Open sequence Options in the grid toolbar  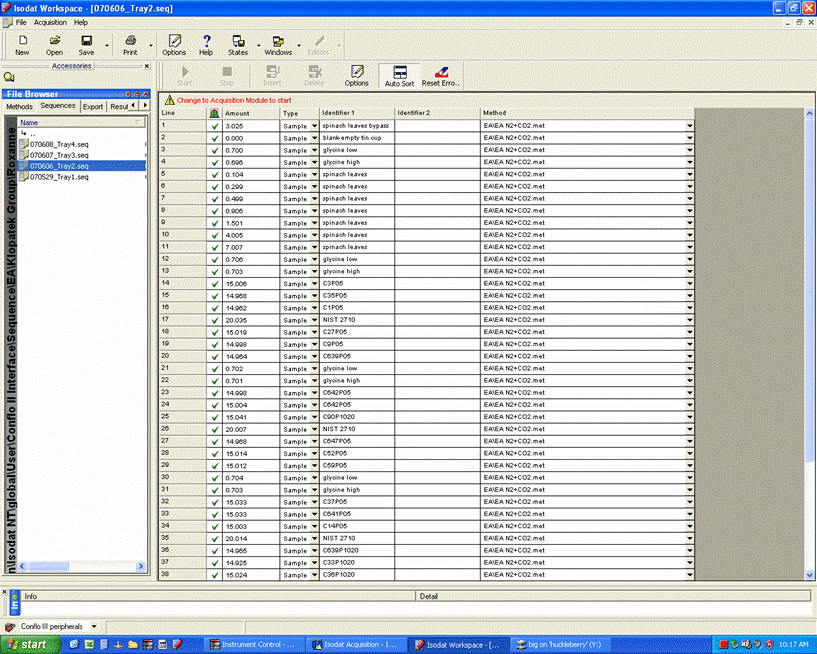coord(356,76)
